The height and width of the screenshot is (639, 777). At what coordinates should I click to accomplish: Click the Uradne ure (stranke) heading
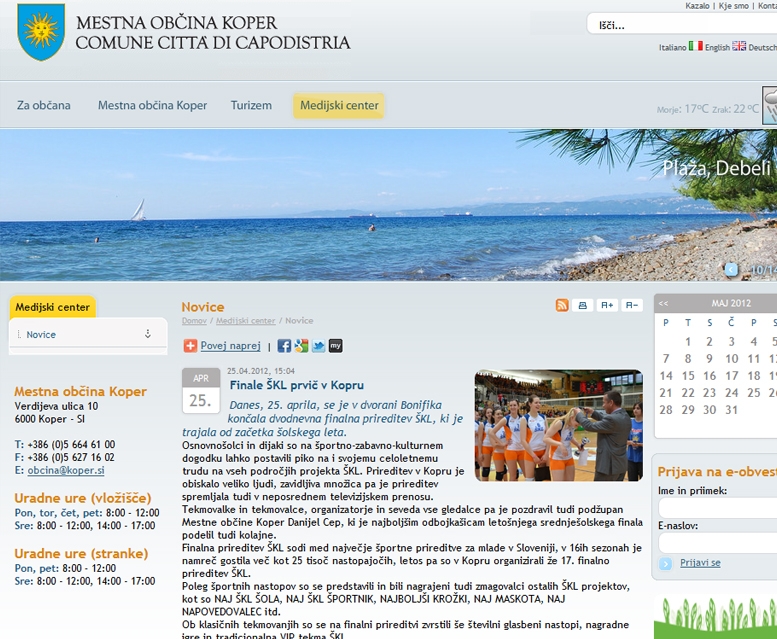point(81,553)
